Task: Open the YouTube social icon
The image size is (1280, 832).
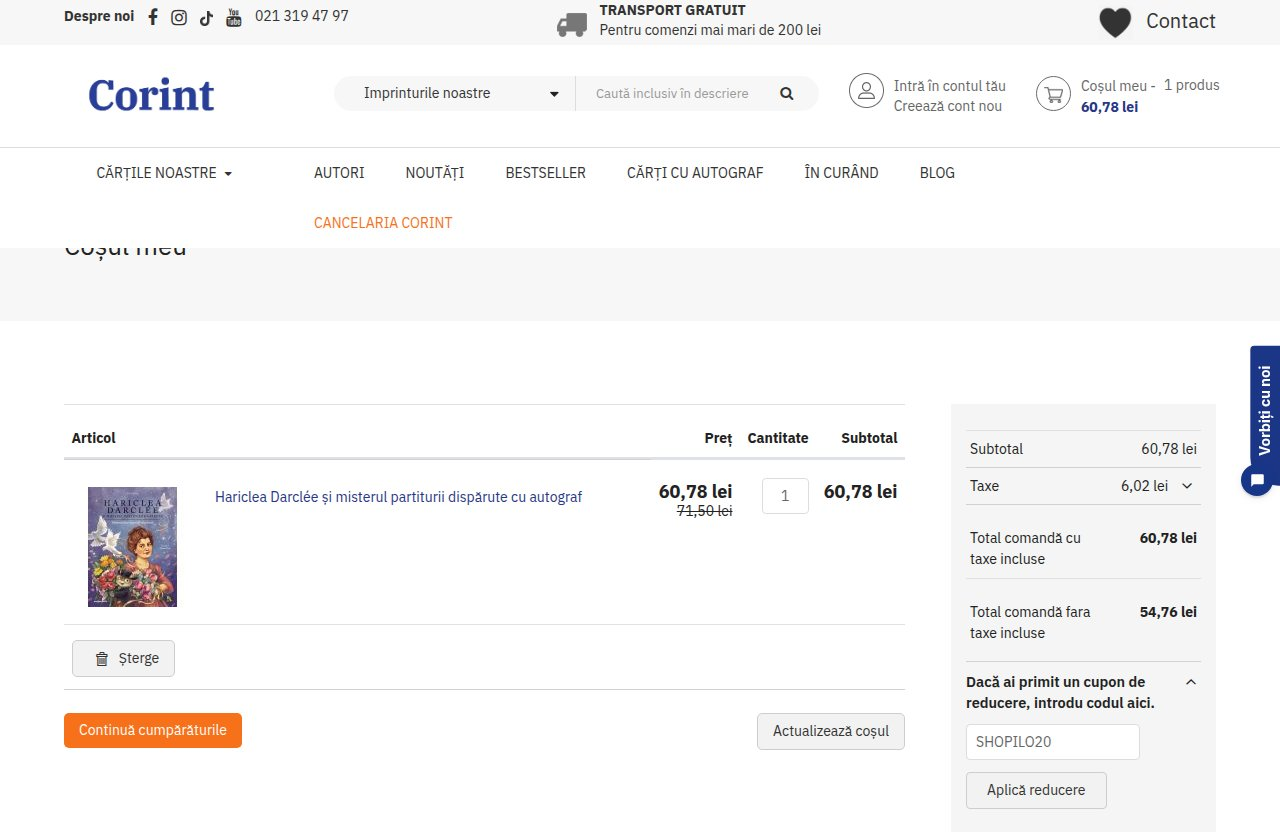Action: [x=234, y=17]
